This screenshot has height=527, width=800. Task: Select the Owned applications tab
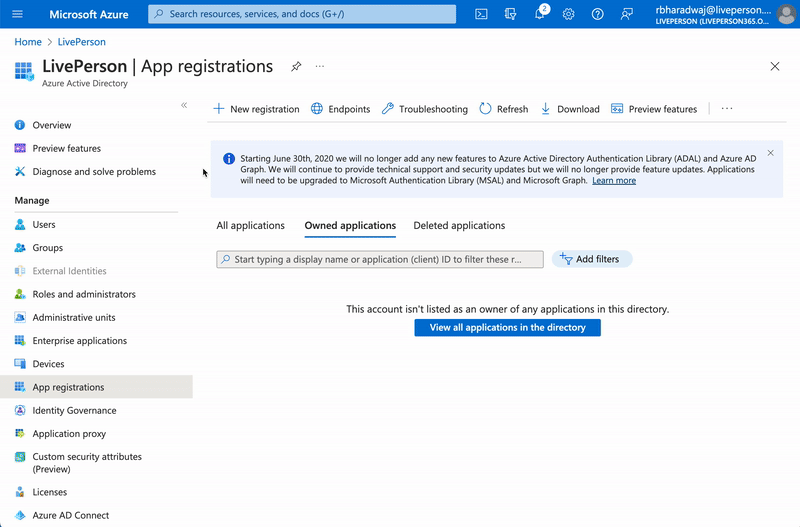tap(350, 225)
